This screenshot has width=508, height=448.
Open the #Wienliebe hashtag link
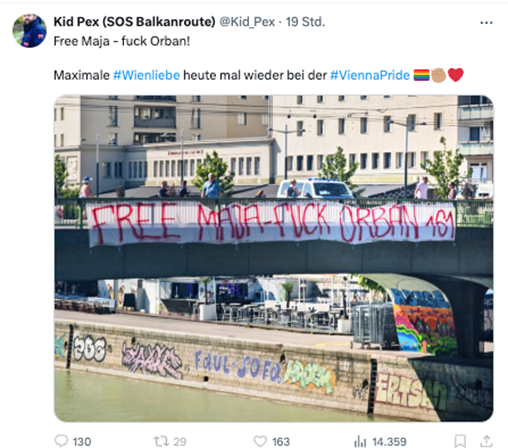click(146, 75)
